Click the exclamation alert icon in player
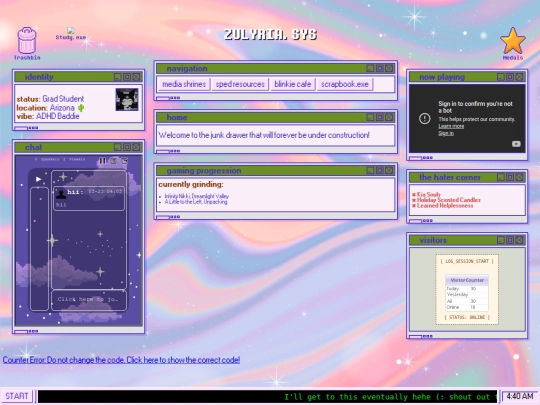This screenshot has height=405, width=540. pos(425,118)
